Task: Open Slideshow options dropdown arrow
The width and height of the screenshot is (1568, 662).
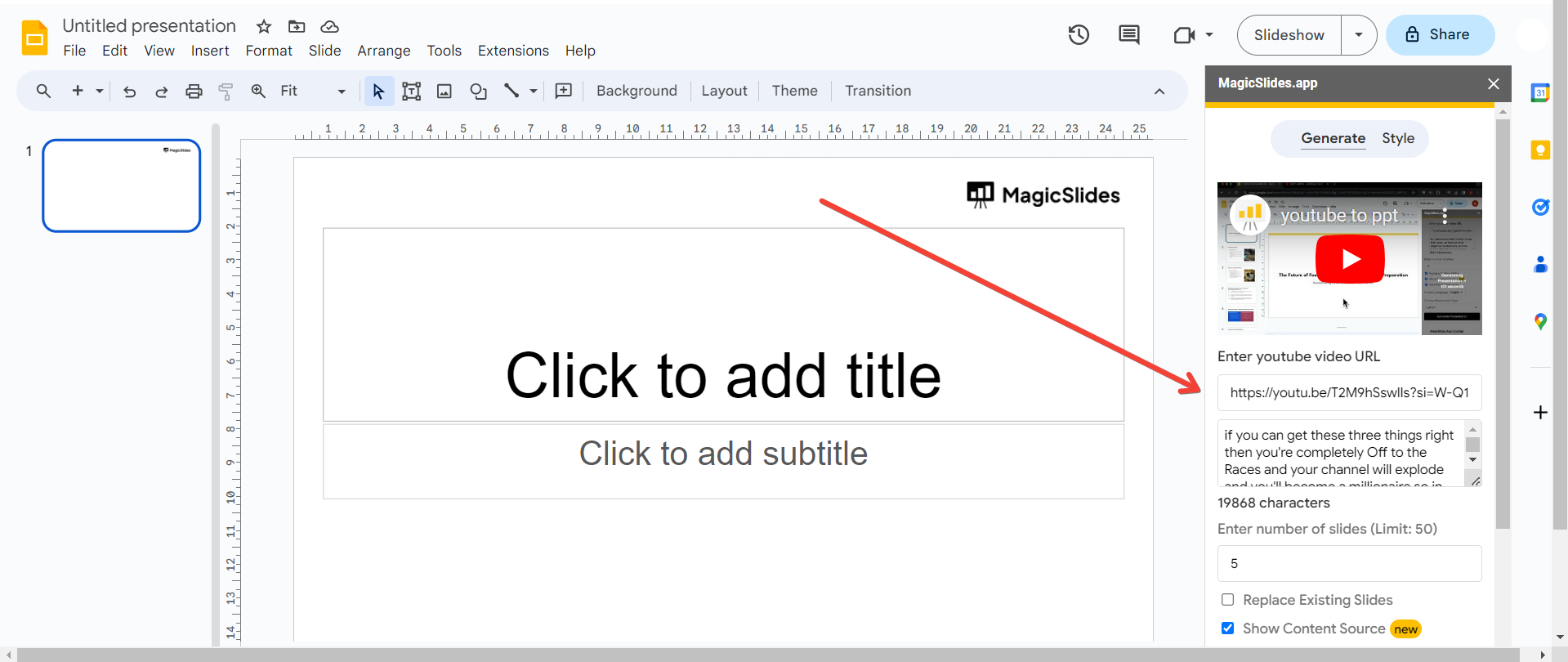Action: tap(1359, 35)
